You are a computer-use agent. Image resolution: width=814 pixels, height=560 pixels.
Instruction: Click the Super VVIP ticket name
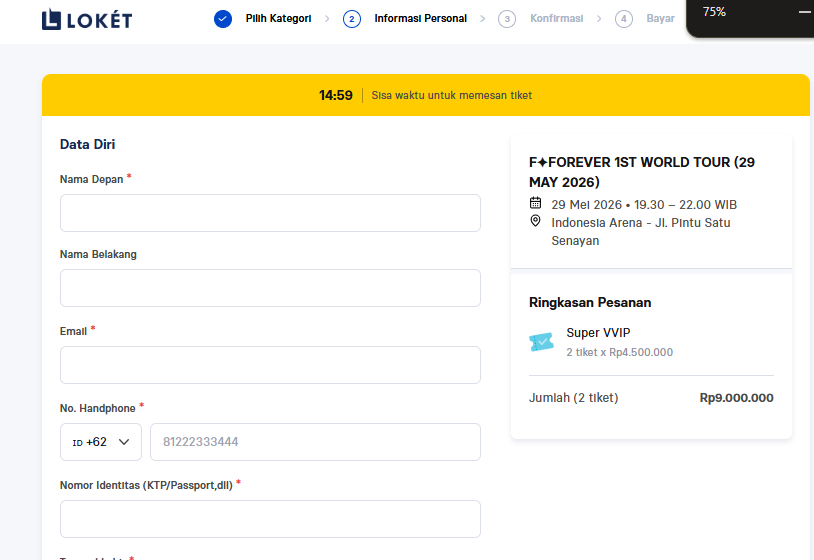coord(598,333)
